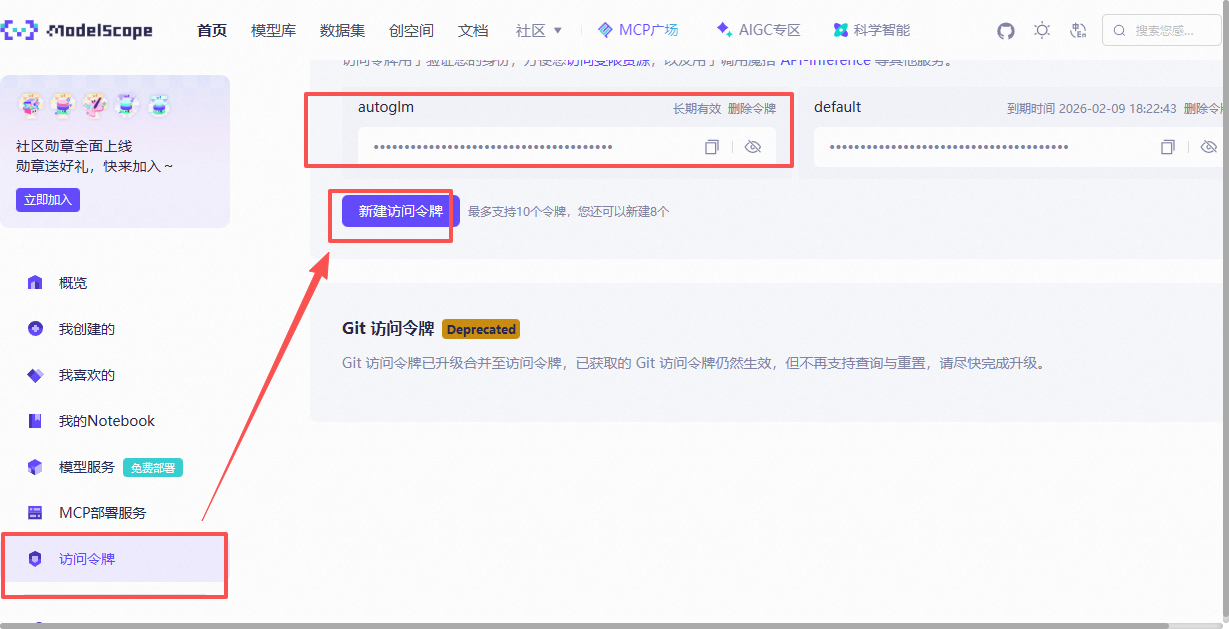The width and height of the screenshot is (1229, 629).
Task: Click 删除令牌 for the autoglm token
Action: [751, 108]
